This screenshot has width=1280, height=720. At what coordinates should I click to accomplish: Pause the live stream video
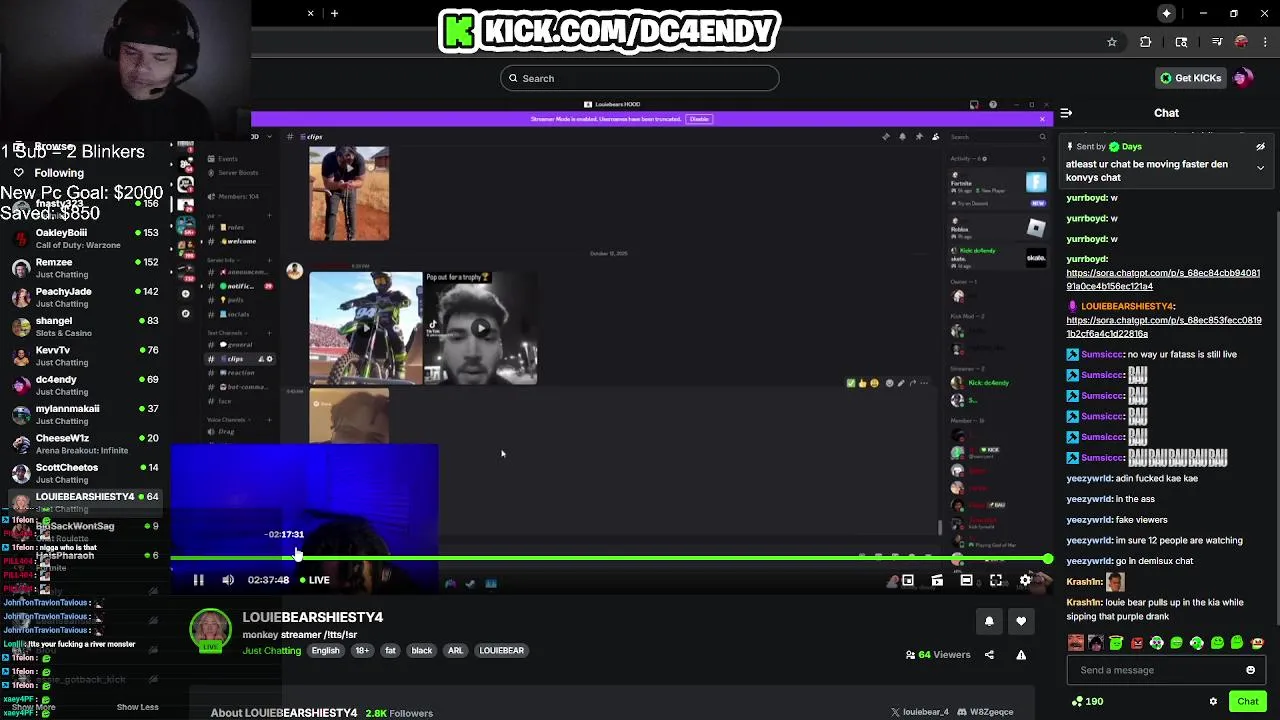(198, 580)
